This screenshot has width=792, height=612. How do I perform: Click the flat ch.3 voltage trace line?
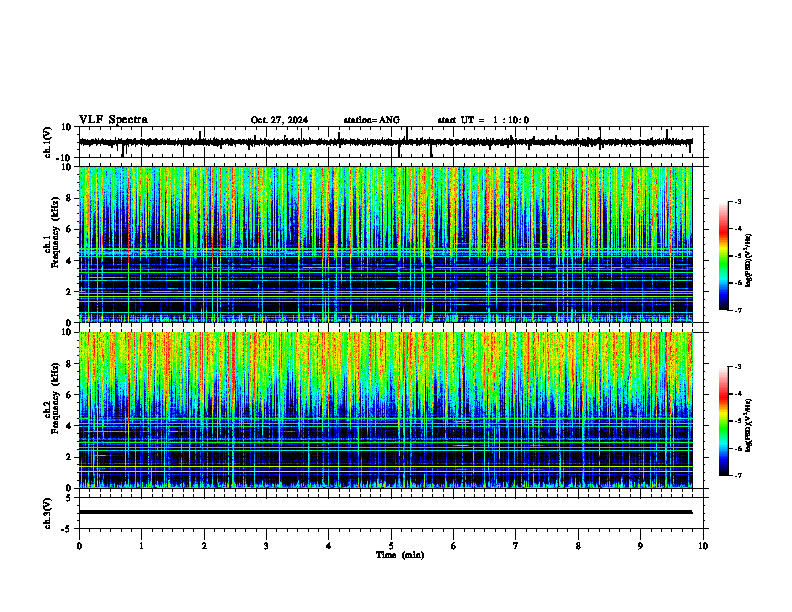pyautogui.click(x=386, y=512)
